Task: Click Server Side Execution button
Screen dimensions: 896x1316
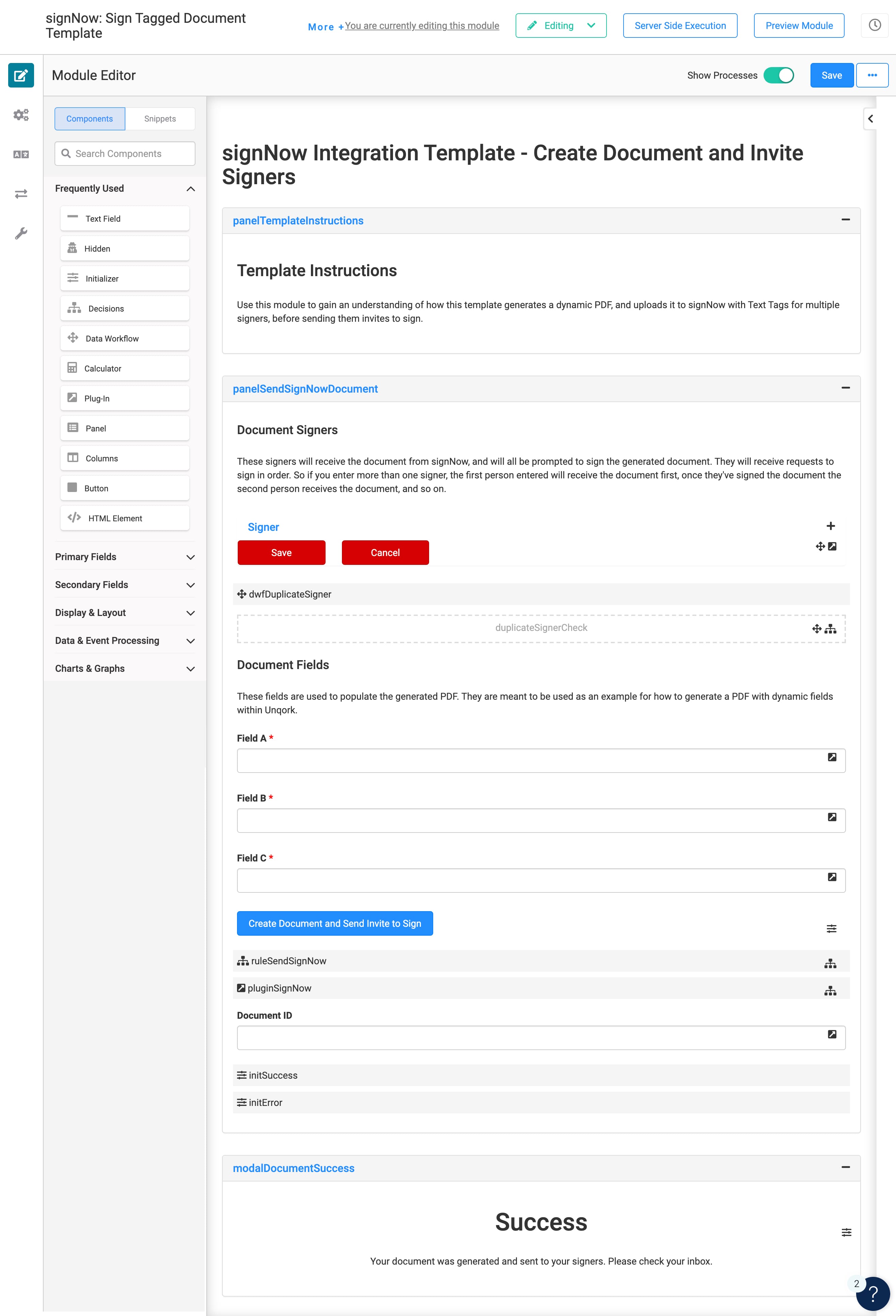Action: [680, 26]
